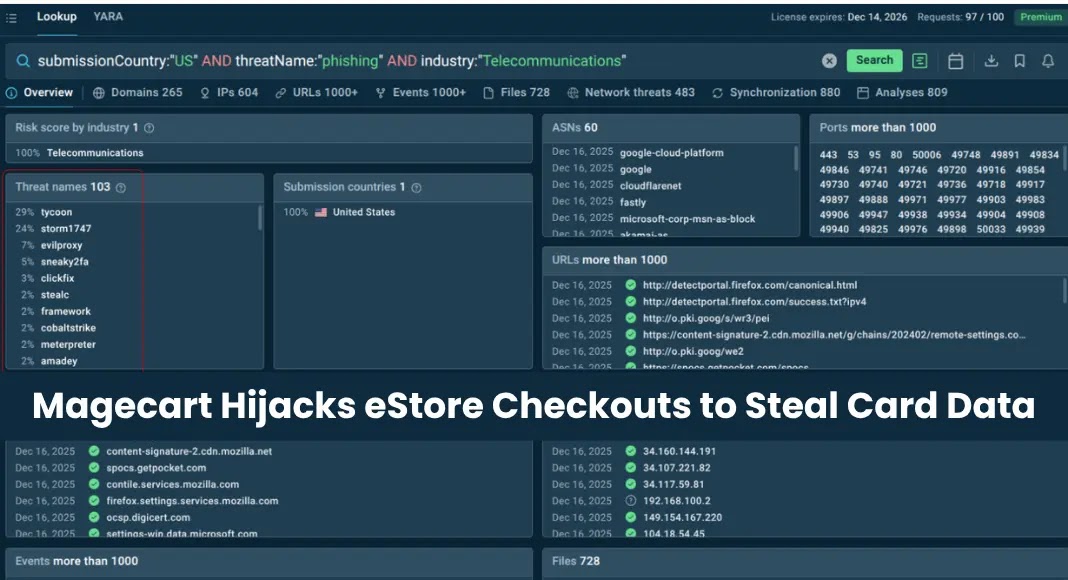Click the status icon next to 192.168.100.2
The height and width of the screenshot is (580, 1068).
(629, 501)
